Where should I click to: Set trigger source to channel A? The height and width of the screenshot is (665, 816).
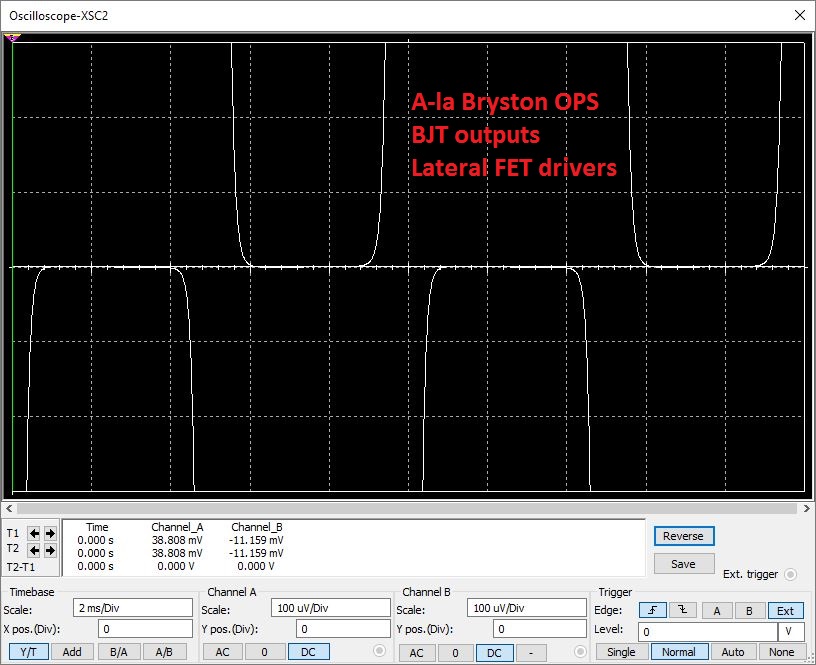[717, 610]
